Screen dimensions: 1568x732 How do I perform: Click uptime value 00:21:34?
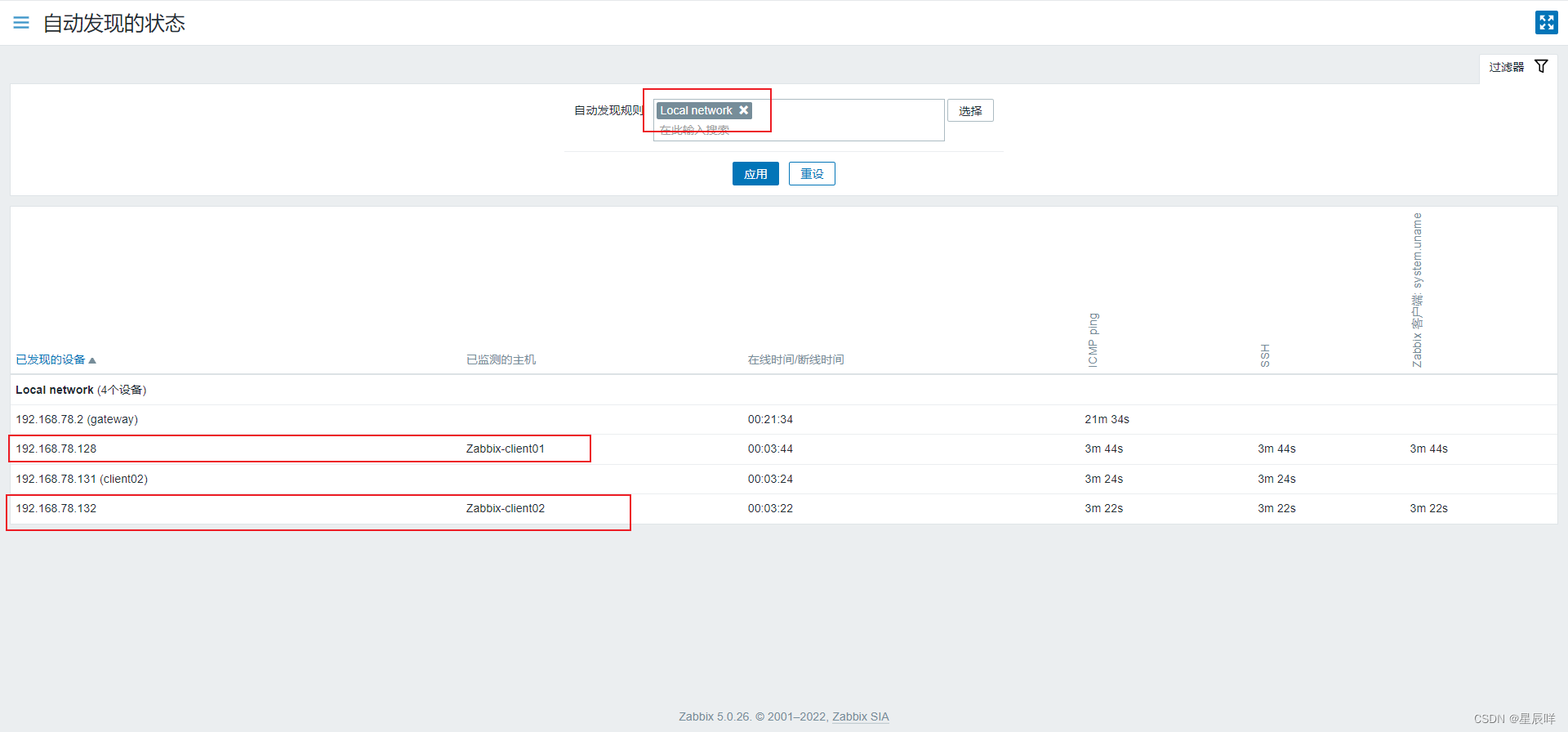[770, 419]
